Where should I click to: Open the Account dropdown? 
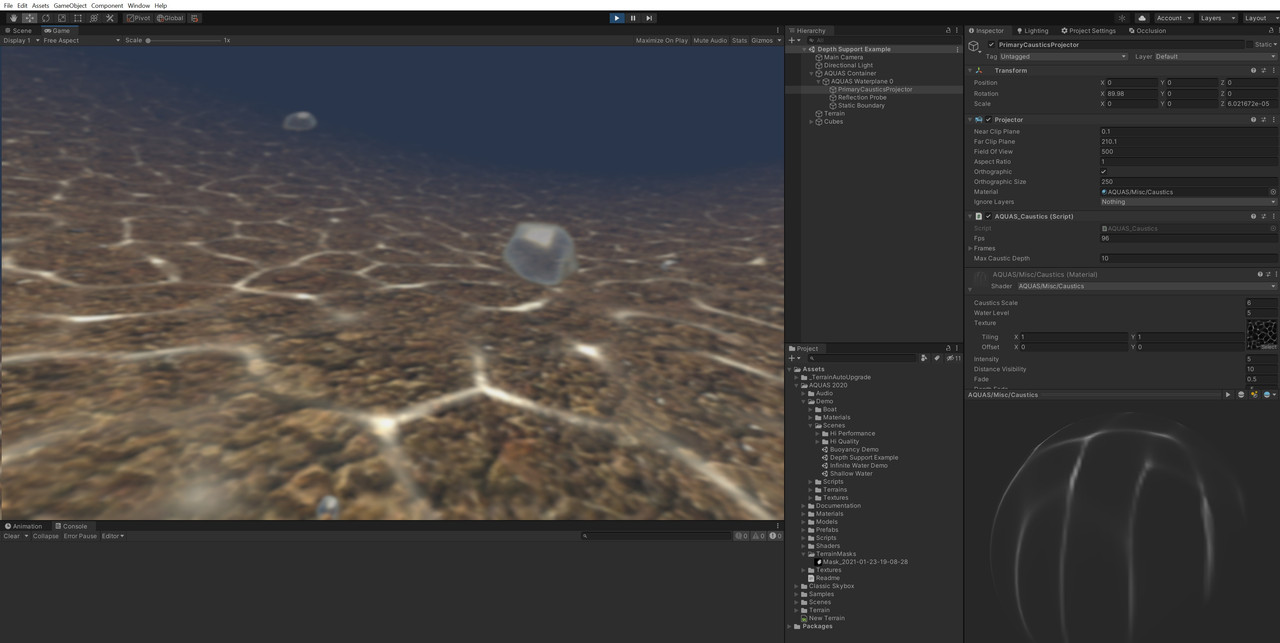[1173, 18]
